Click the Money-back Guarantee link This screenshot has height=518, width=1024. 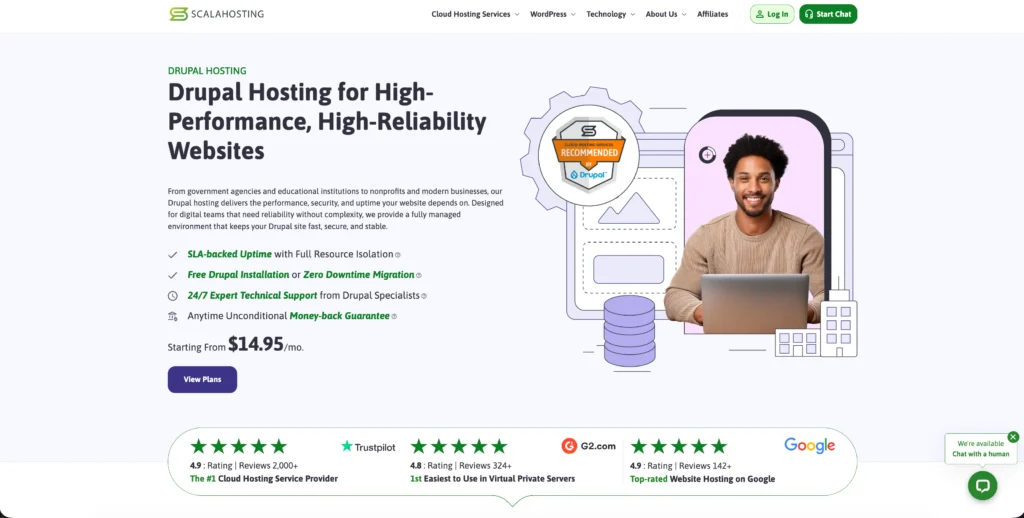click(x=340, y=316)
